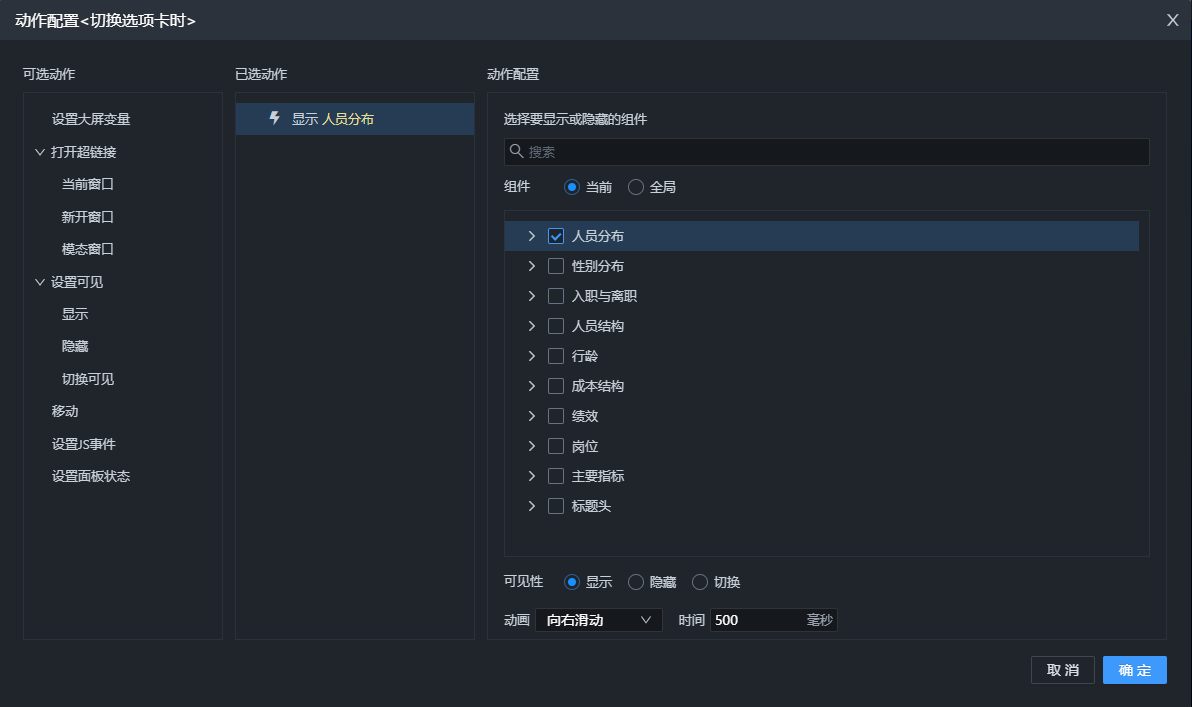Expand the 标题头 tree node chevron
Viewport: 1192px width, 707px height.
pos(532,506)
